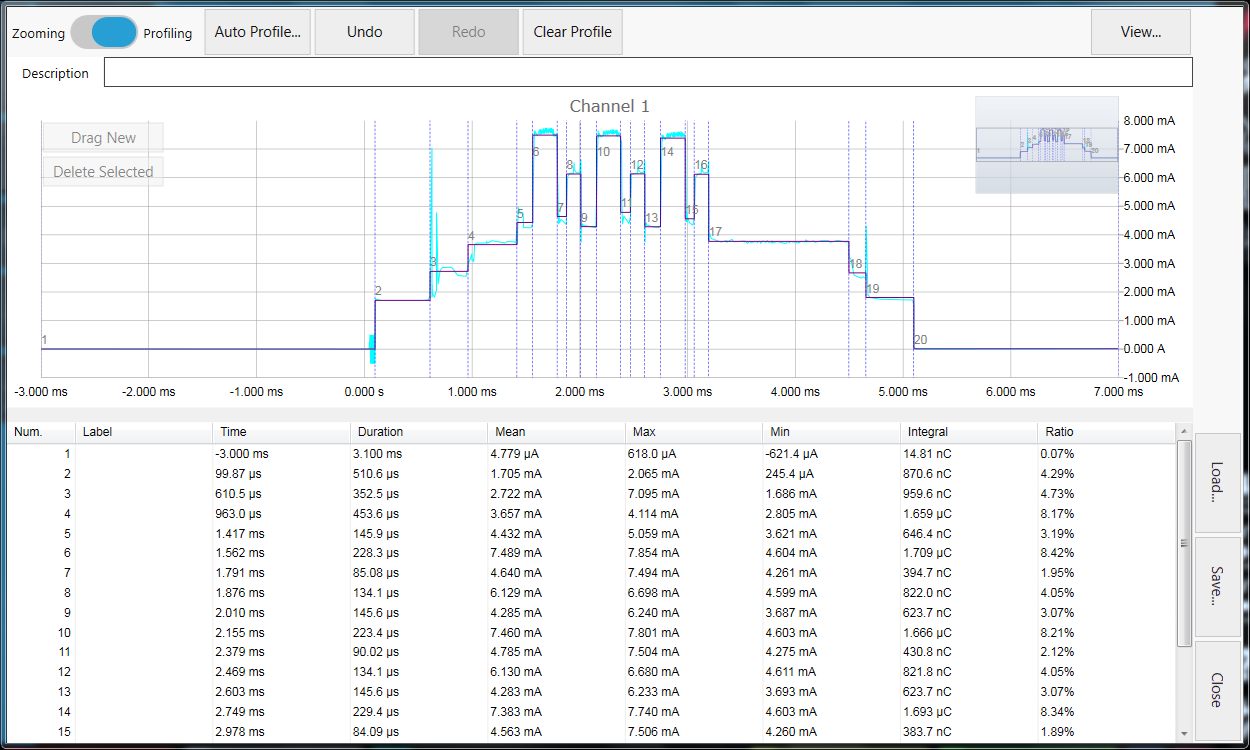Select the Min column header

[832, 432]
